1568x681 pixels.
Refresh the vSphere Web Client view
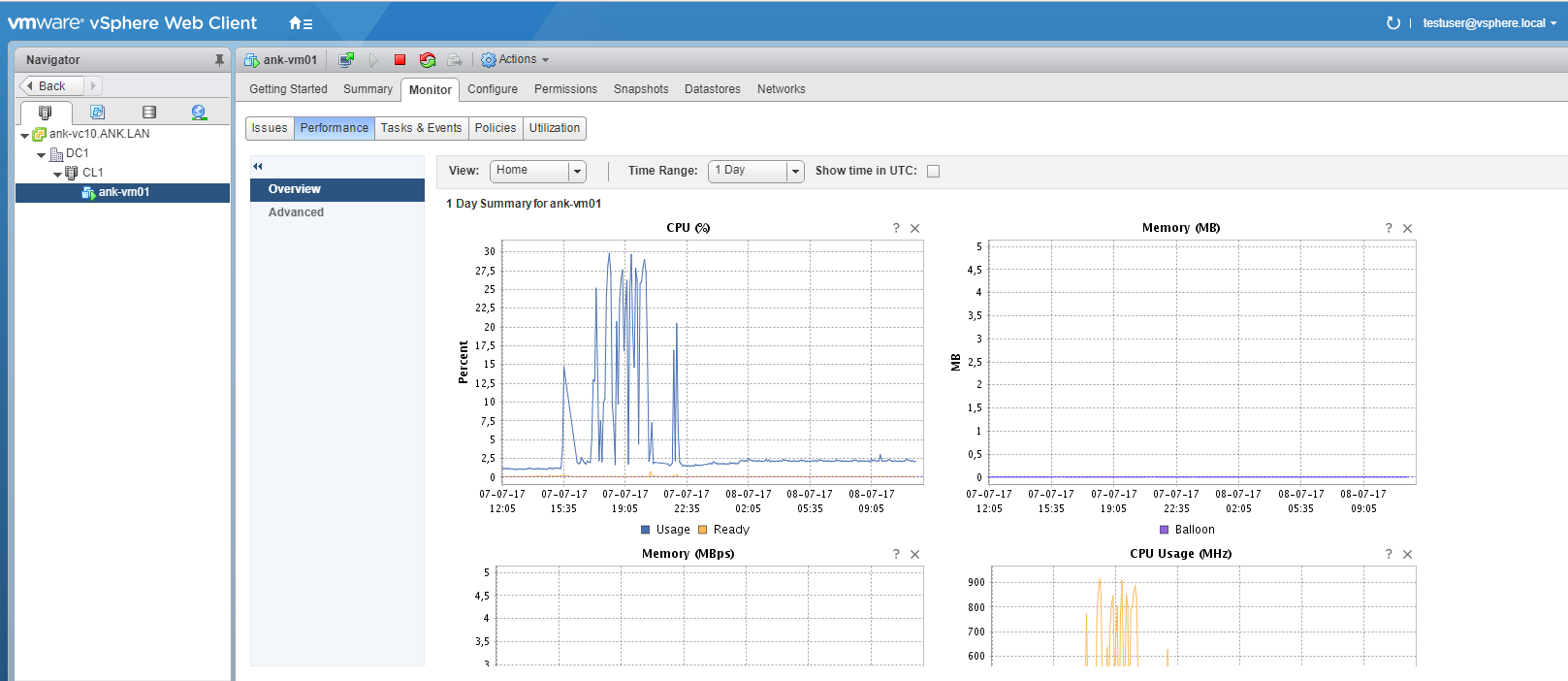coord(1392,22)
